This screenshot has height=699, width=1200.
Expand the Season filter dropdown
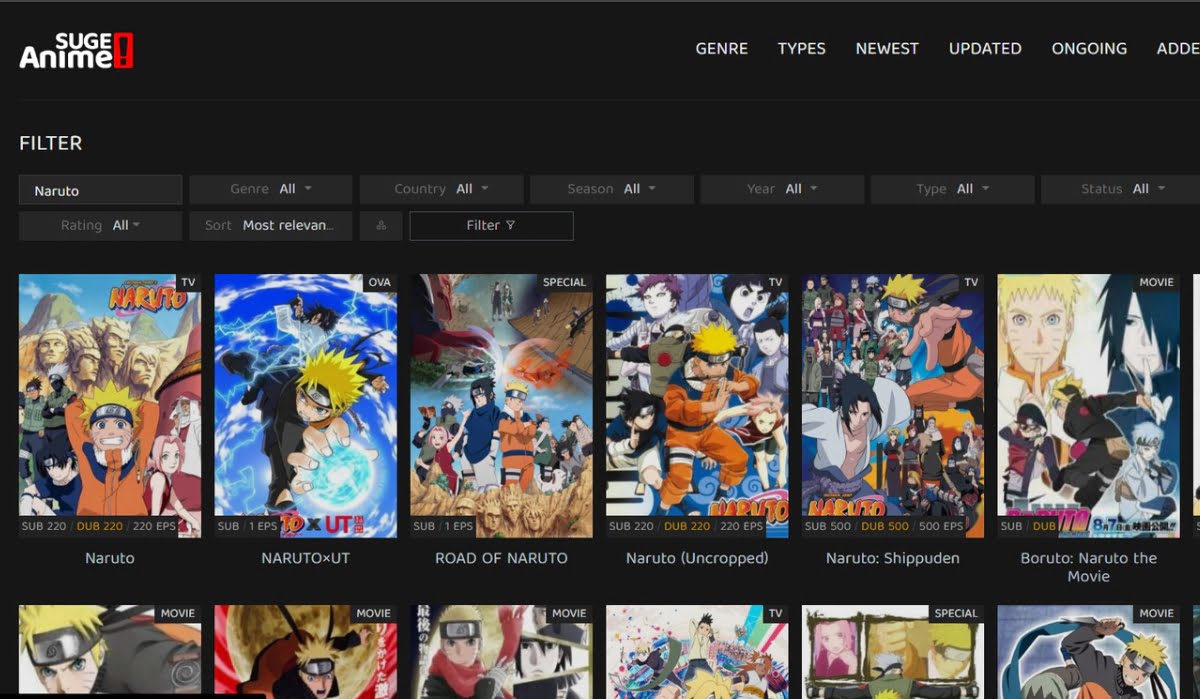tap(612, 189)
